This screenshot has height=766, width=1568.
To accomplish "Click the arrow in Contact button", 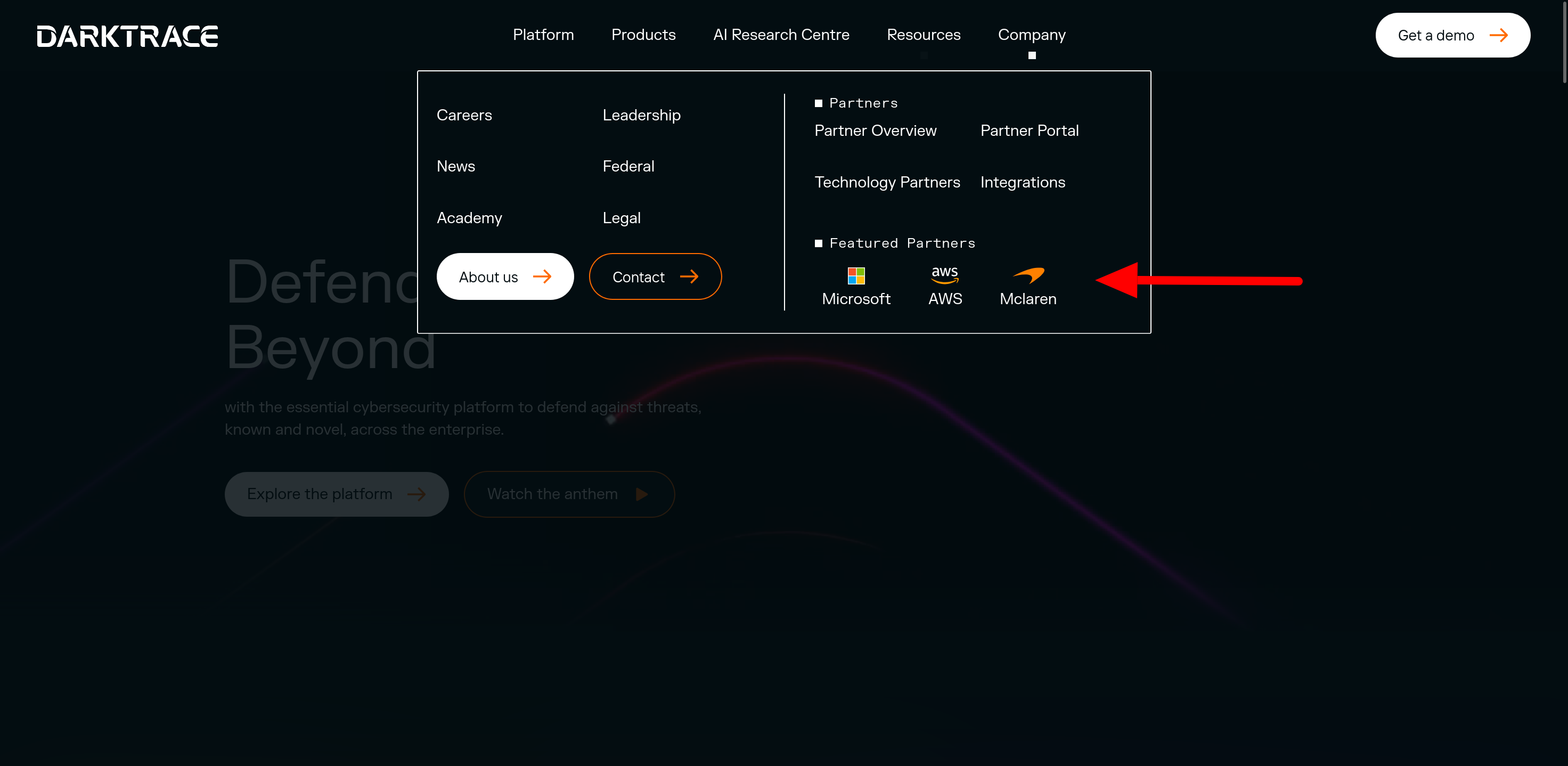I will tap(689, 276).
